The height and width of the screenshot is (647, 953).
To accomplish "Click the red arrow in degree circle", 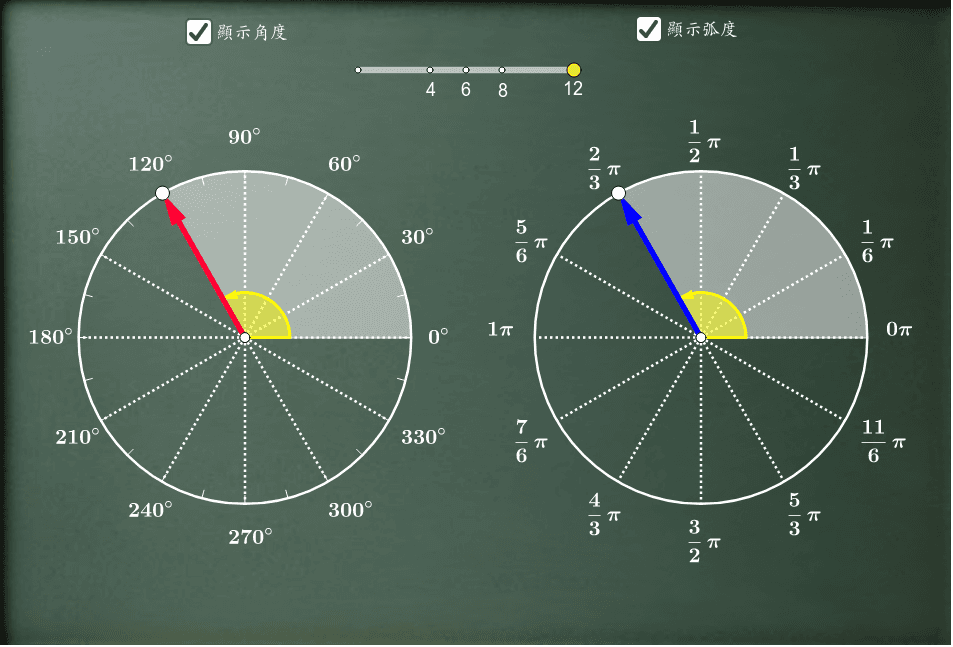I will pos(204,266).
